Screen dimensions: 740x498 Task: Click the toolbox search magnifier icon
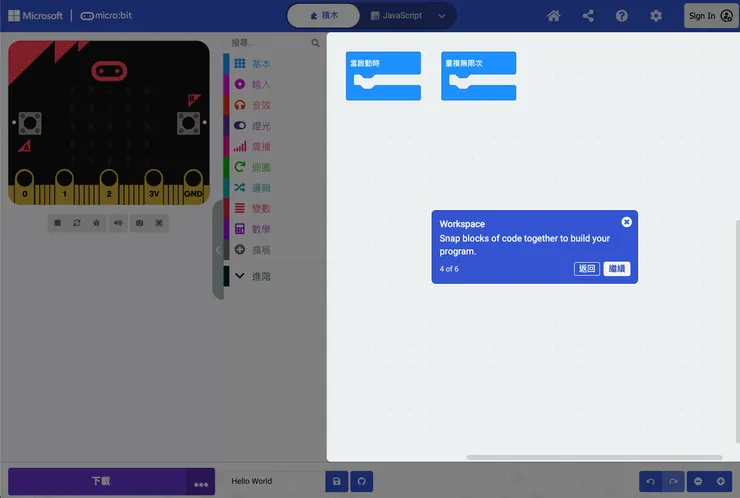click(315, 43)
